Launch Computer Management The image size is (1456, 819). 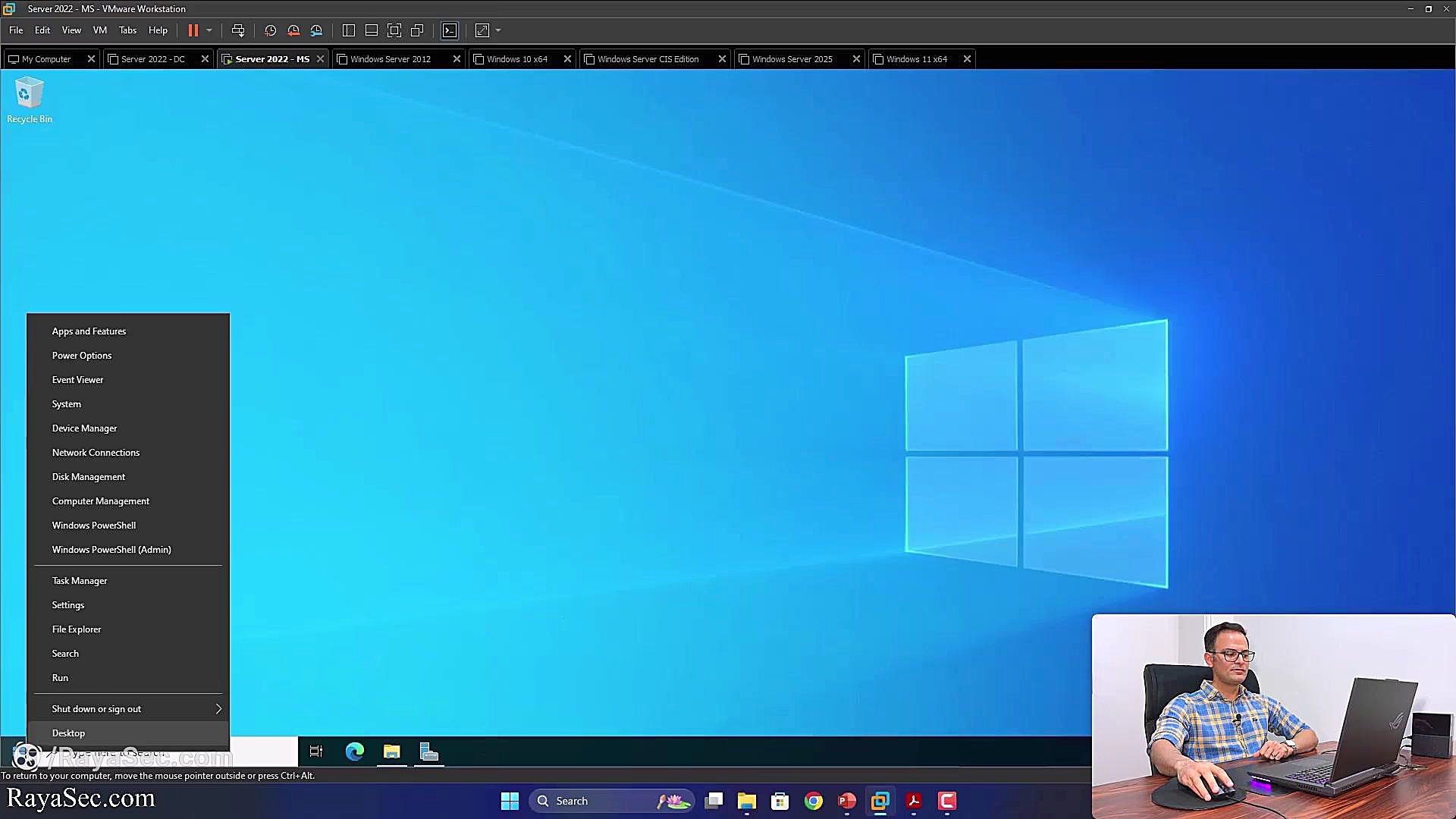click(x=128, y=501)
